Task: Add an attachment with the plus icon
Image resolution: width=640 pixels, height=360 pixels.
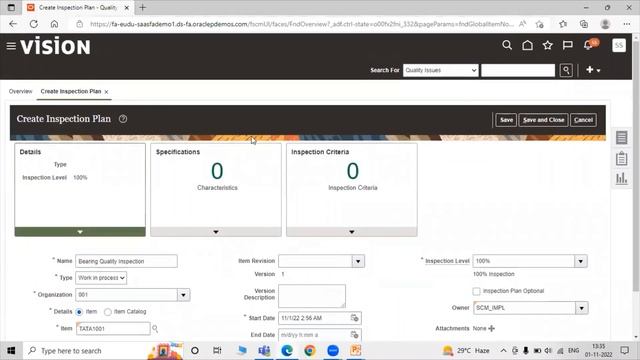Action: pyautogui.click(x=491, y=328)
